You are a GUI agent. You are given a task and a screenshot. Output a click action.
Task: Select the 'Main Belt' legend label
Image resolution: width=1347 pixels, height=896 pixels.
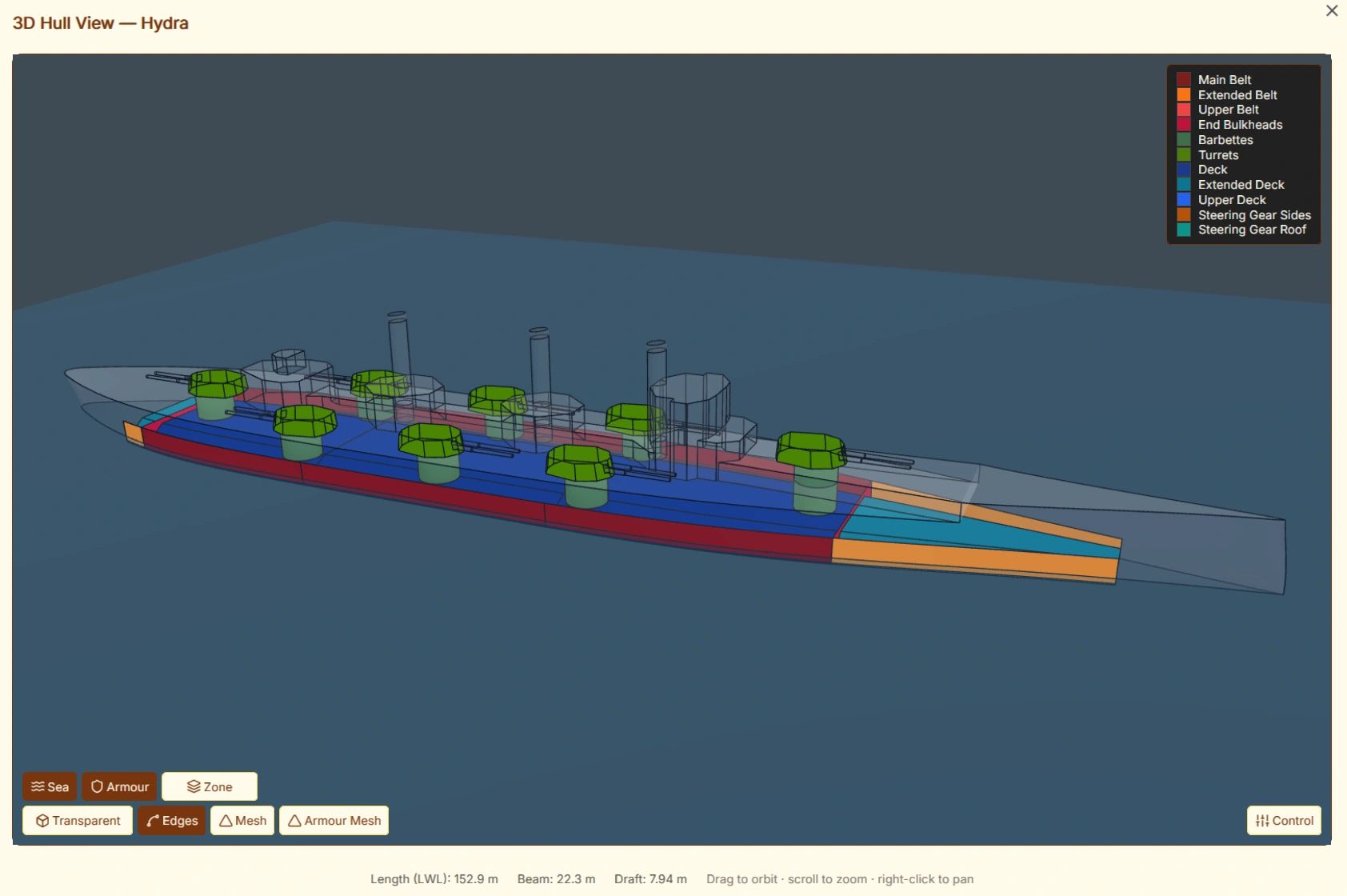(1225, 79)
